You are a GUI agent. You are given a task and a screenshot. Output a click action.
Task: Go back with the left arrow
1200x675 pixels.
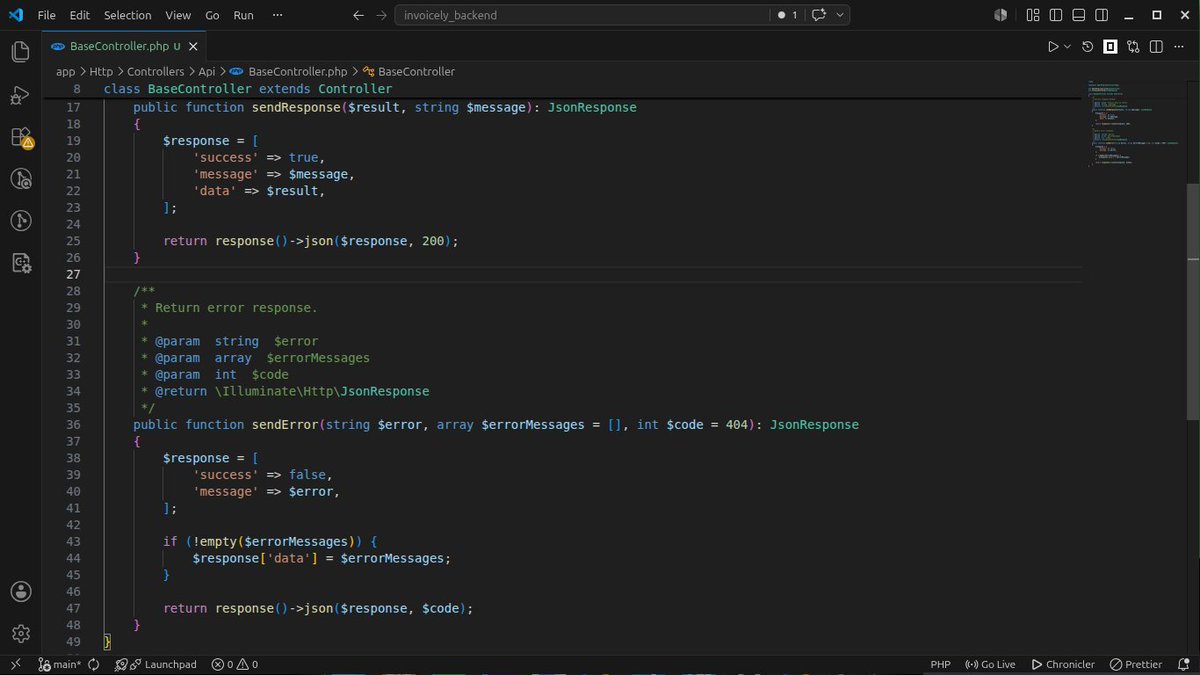click(359, 15)
